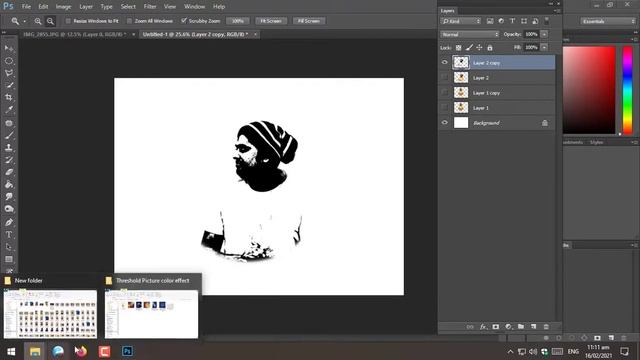Select the Elliptical Marquee tool
The width and height of the screenshot is (640, 360).
click(9, 61)
